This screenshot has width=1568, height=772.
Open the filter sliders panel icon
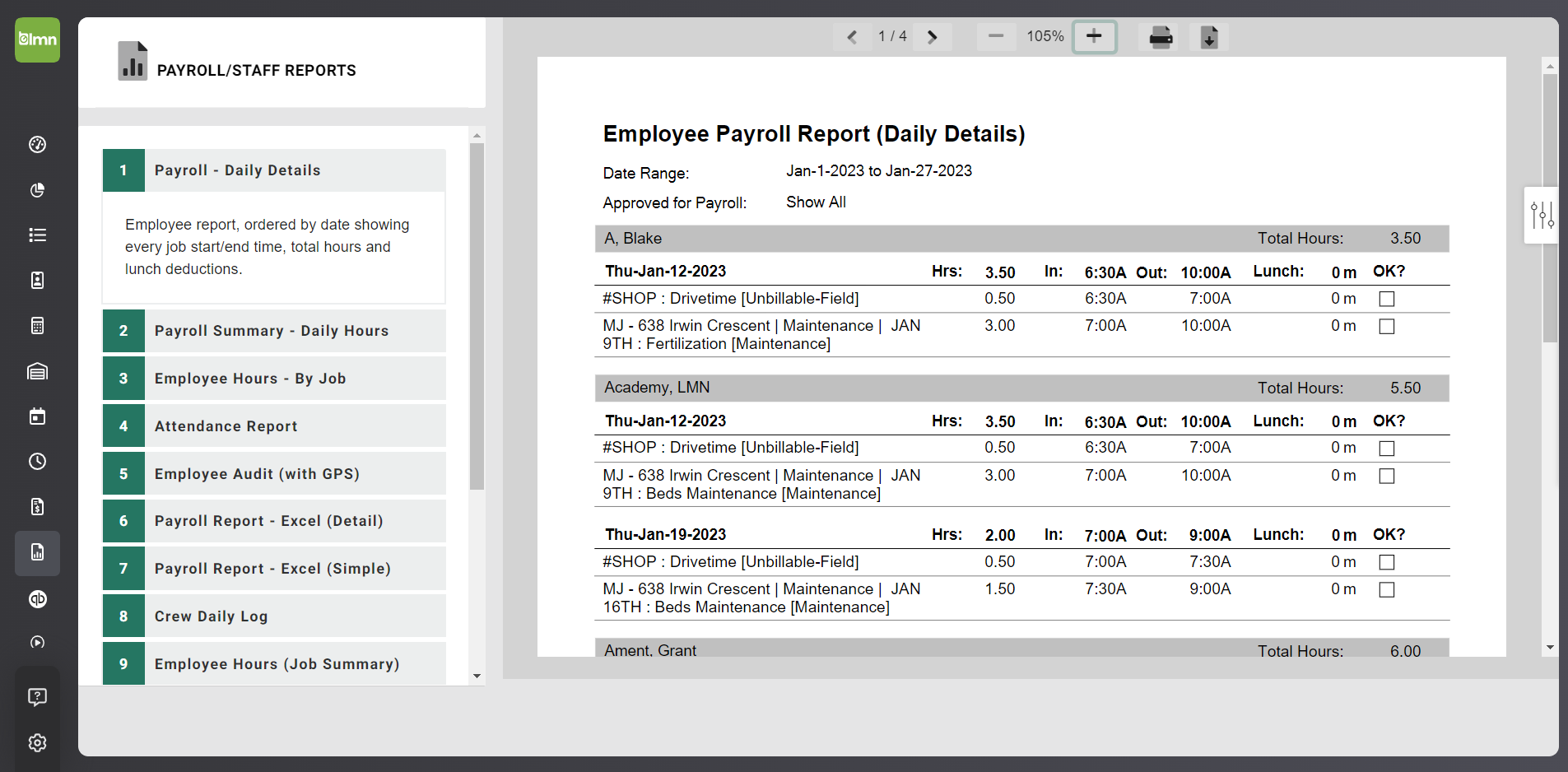click(x=1542, y=215)
